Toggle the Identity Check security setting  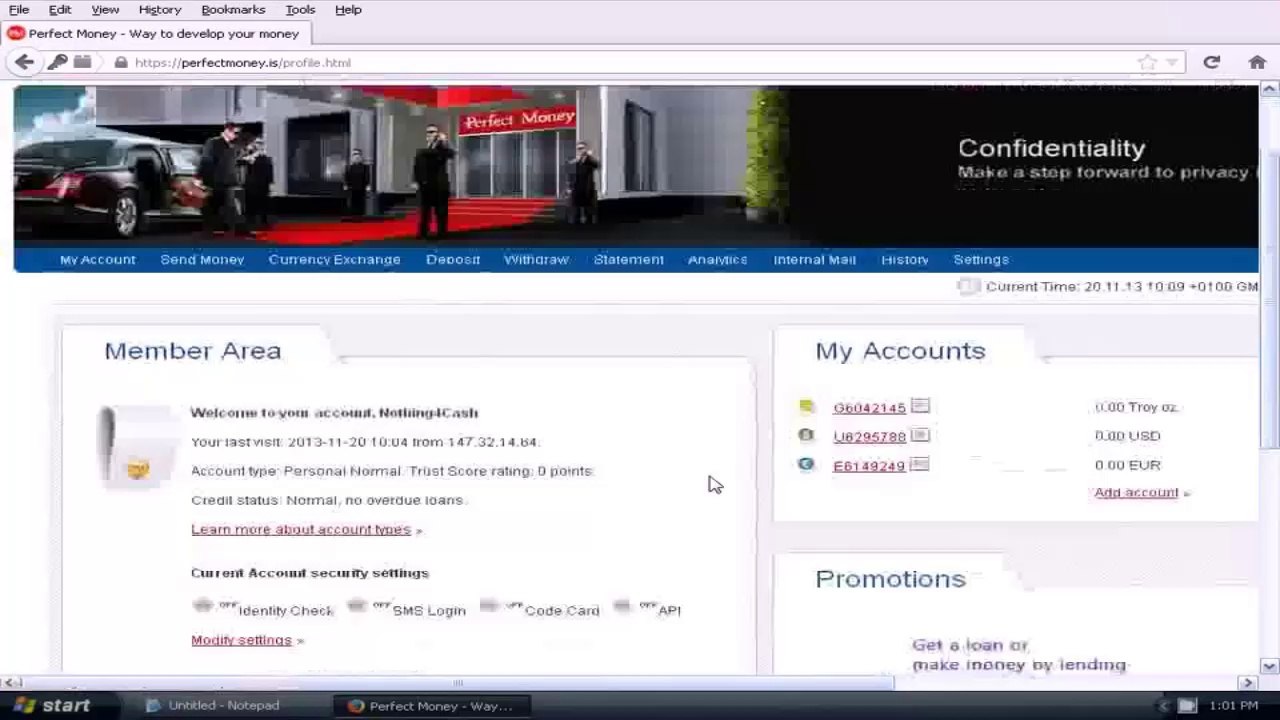click(x=203, y=606)
